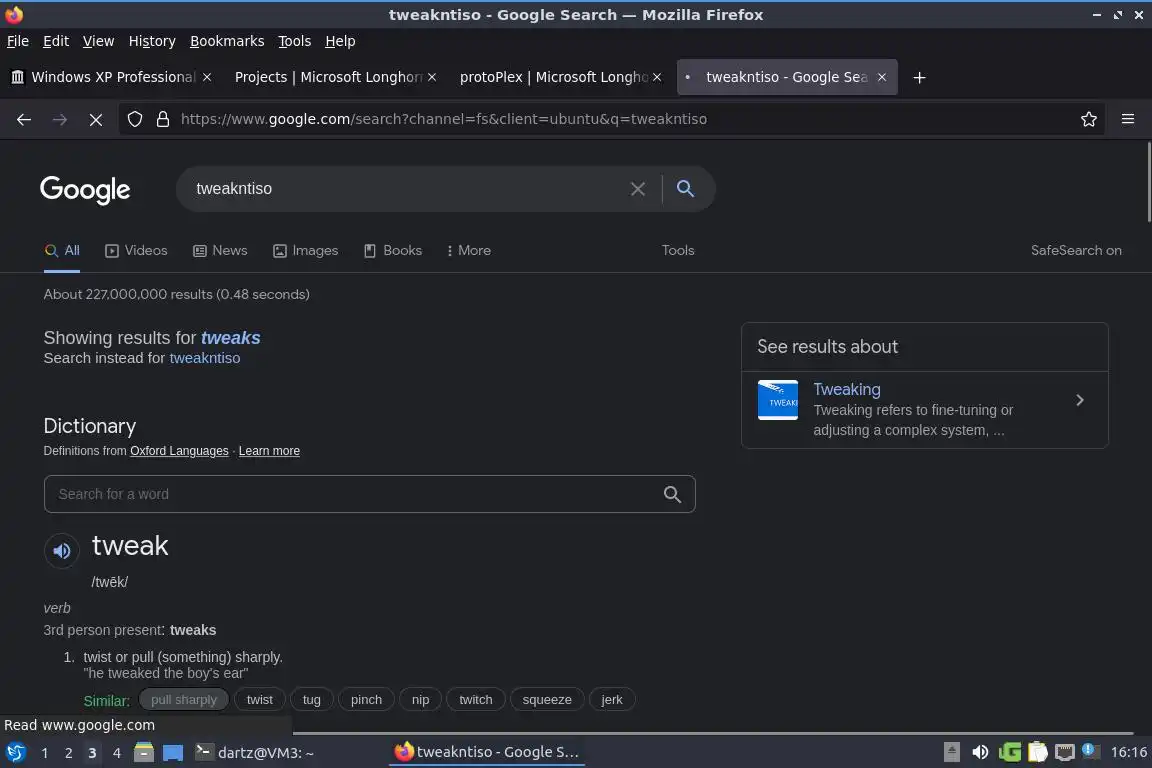Open the Bookmarks menu

[x=227, y=41]
